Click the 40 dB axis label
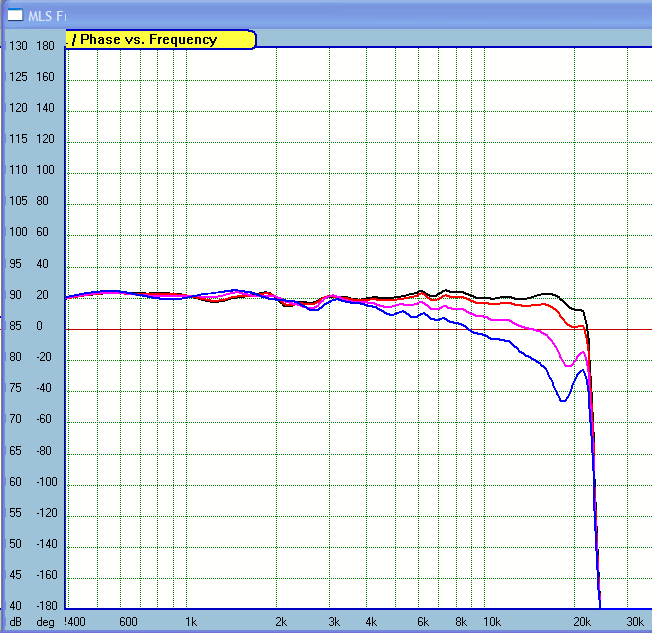 click(15, 605)
